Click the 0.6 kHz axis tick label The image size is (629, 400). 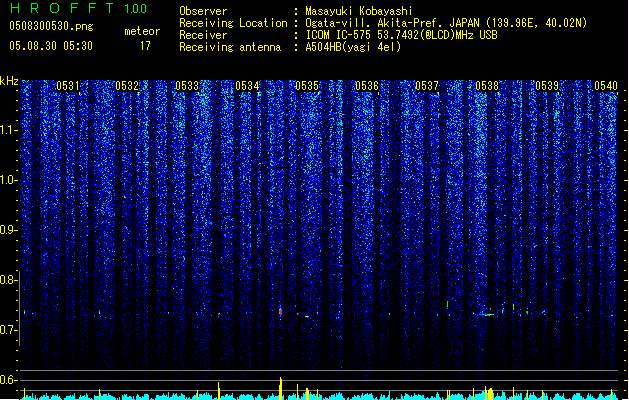(8, 380)
